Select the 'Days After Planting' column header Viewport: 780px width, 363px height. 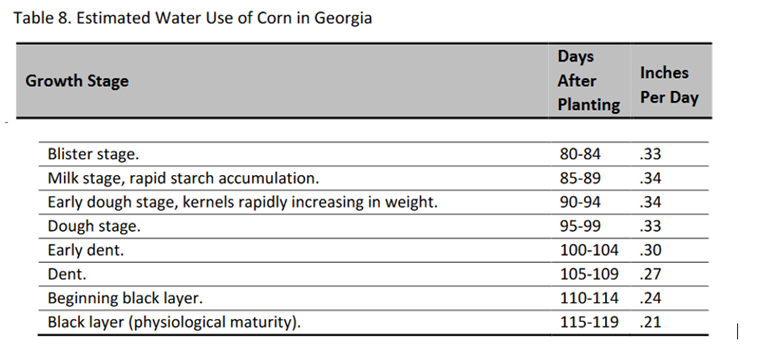588,81
